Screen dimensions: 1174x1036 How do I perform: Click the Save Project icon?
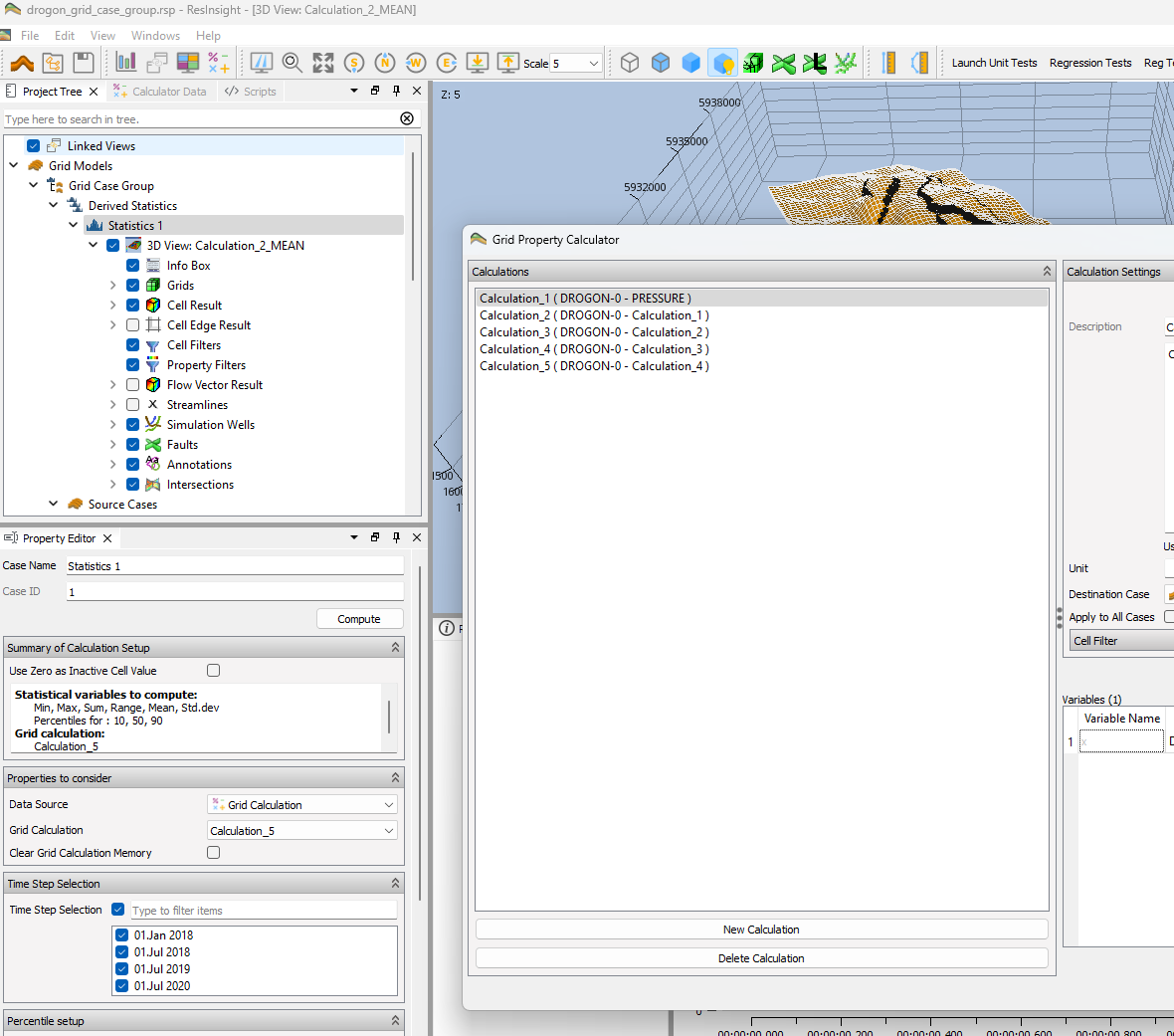click(84, 62)
